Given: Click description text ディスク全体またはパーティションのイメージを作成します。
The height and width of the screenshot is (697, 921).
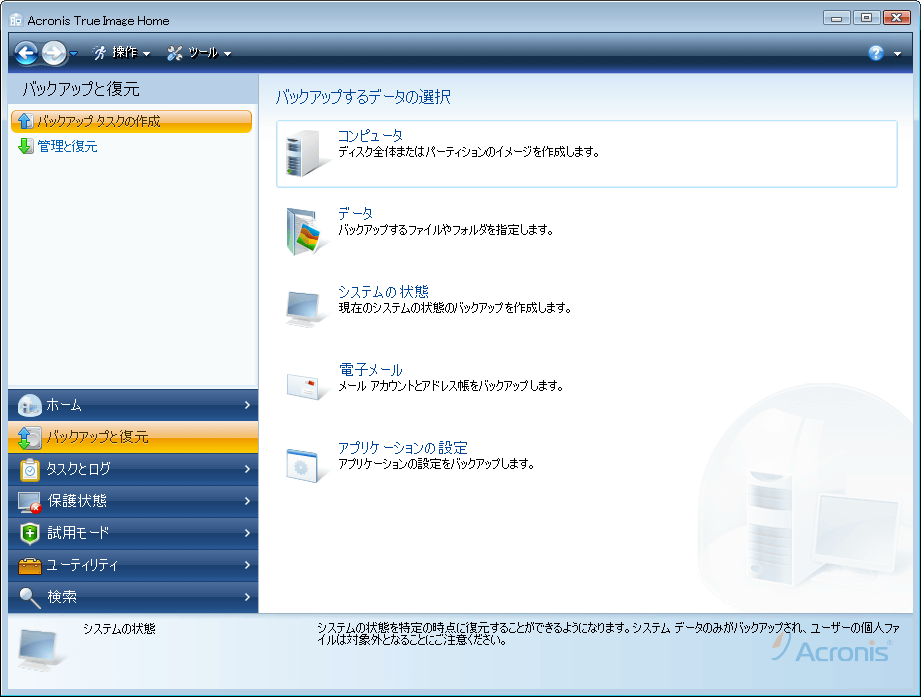Looking at the screenshot, I should (469, 152).
